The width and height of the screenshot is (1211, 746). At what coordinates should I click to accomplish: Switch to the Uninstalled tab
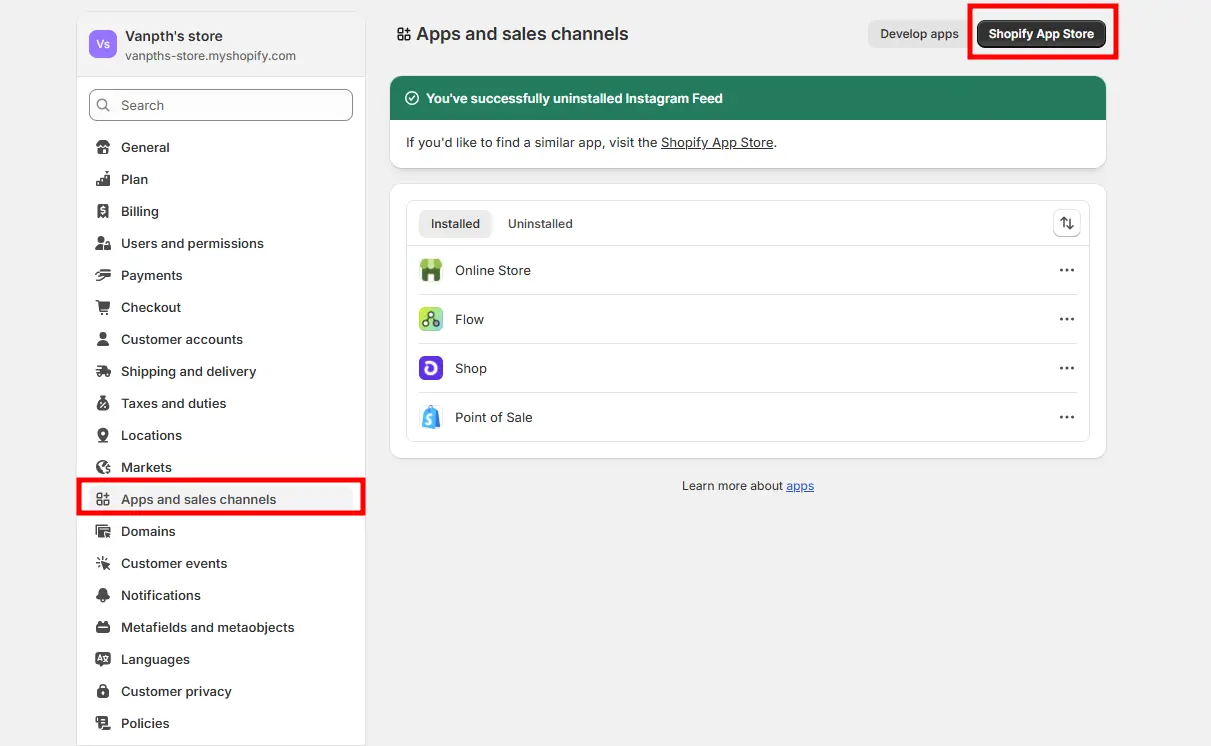[540, 224]
